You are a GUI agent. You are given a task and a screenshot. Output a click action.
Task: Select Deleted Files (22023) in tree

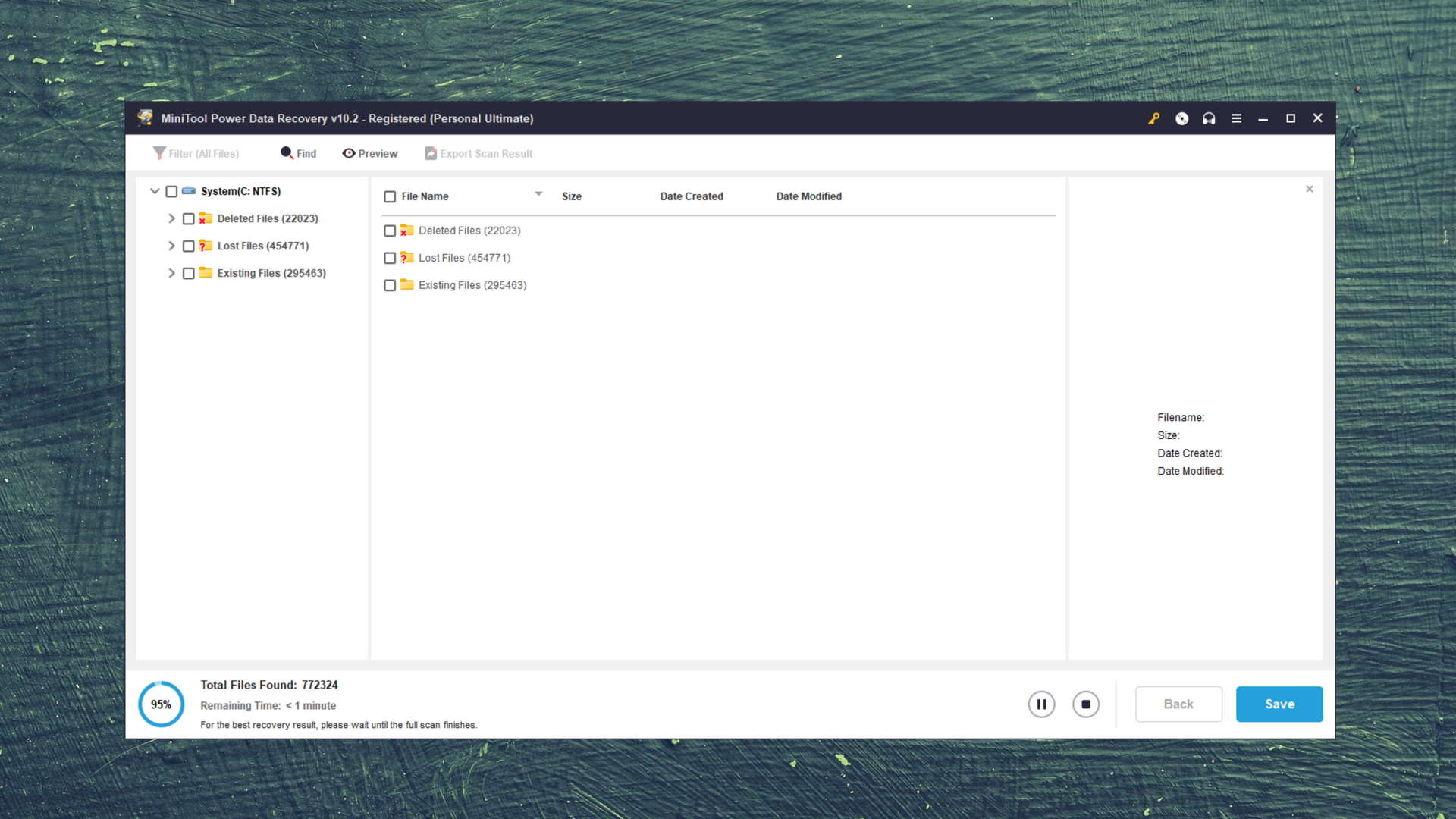point(268,219)
